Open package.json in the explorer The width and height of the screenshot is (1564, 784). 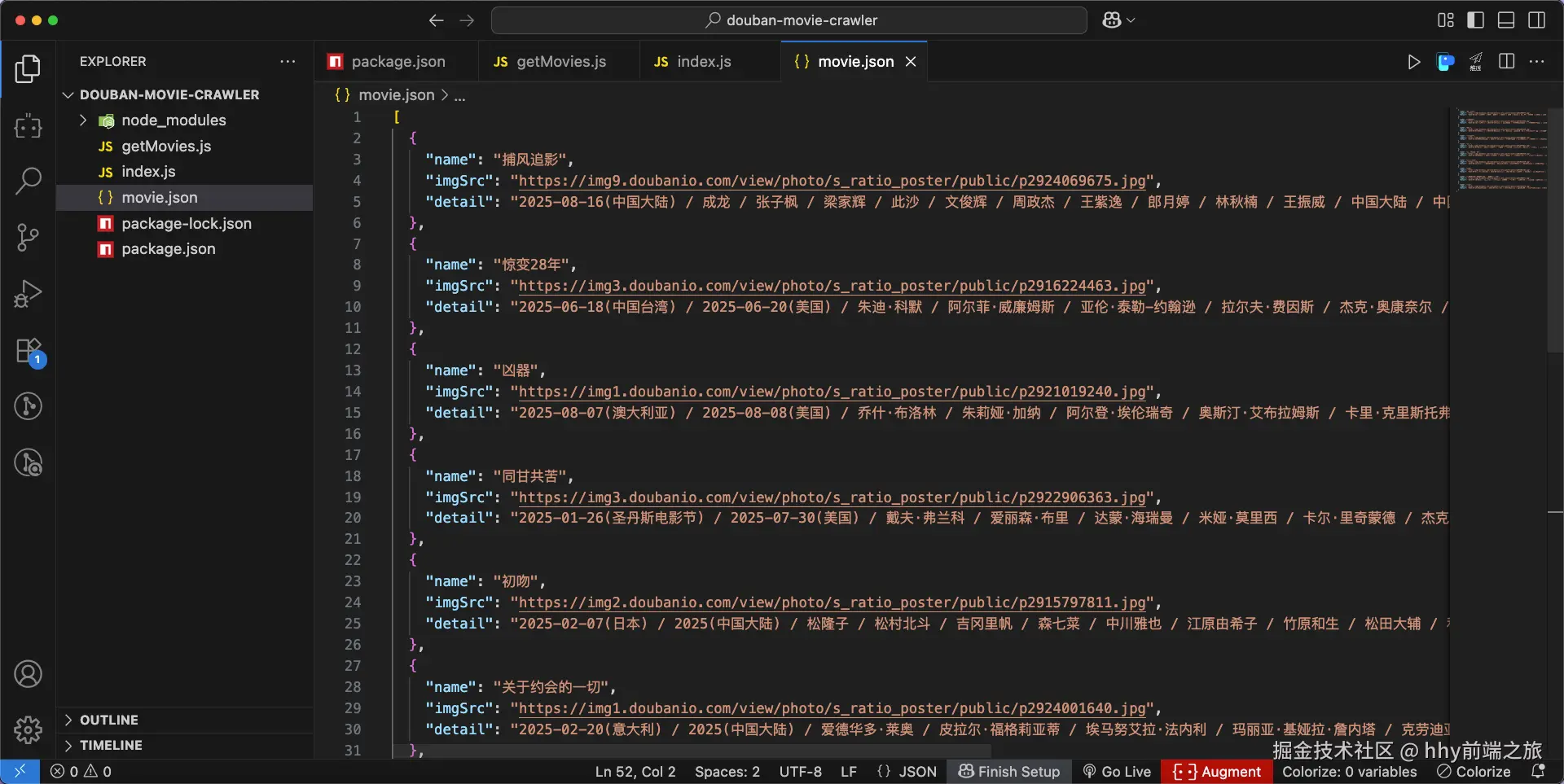(x=184, y=249)
